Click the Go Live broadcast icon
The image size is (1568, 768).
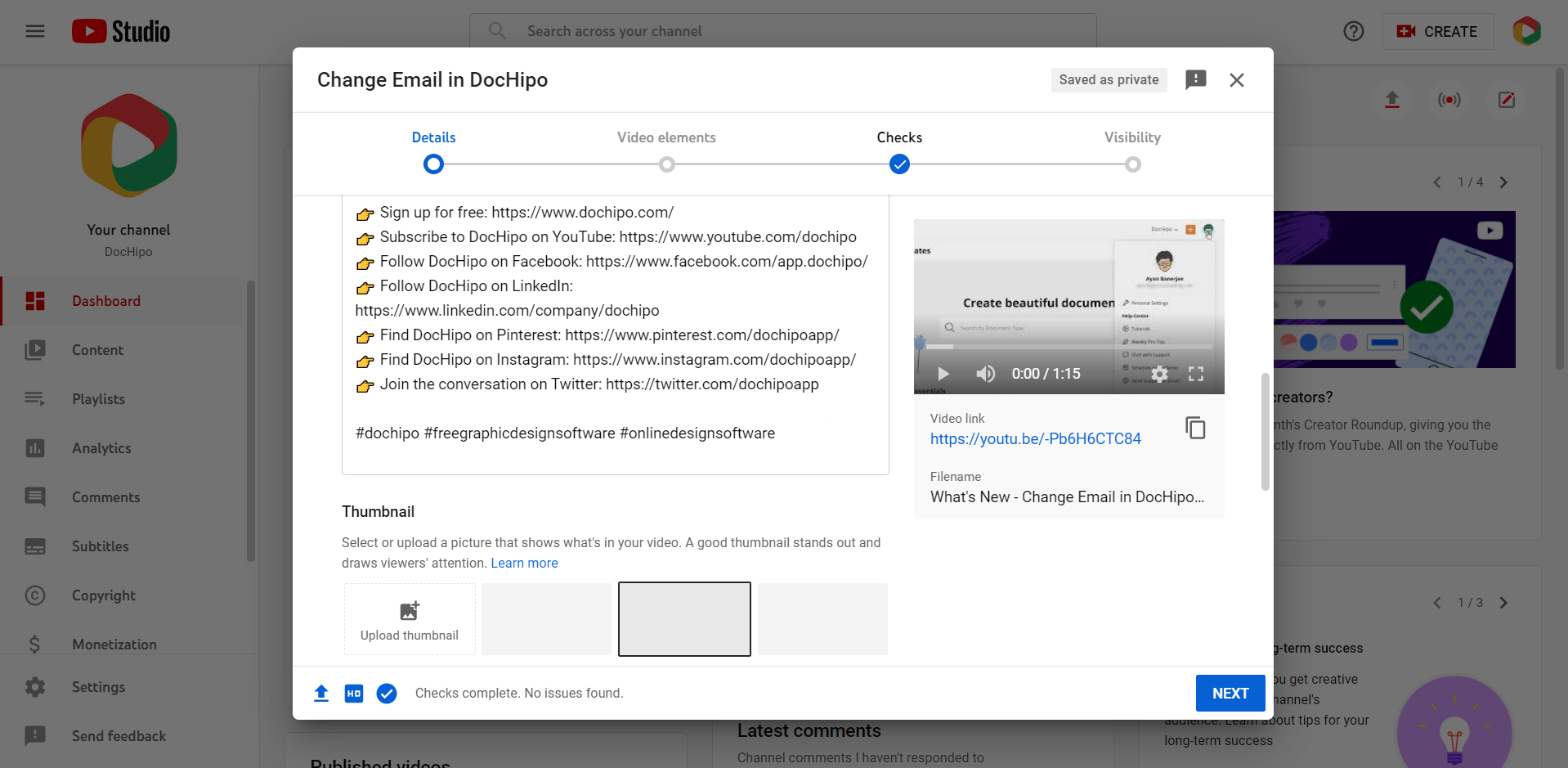point(1449,100)
